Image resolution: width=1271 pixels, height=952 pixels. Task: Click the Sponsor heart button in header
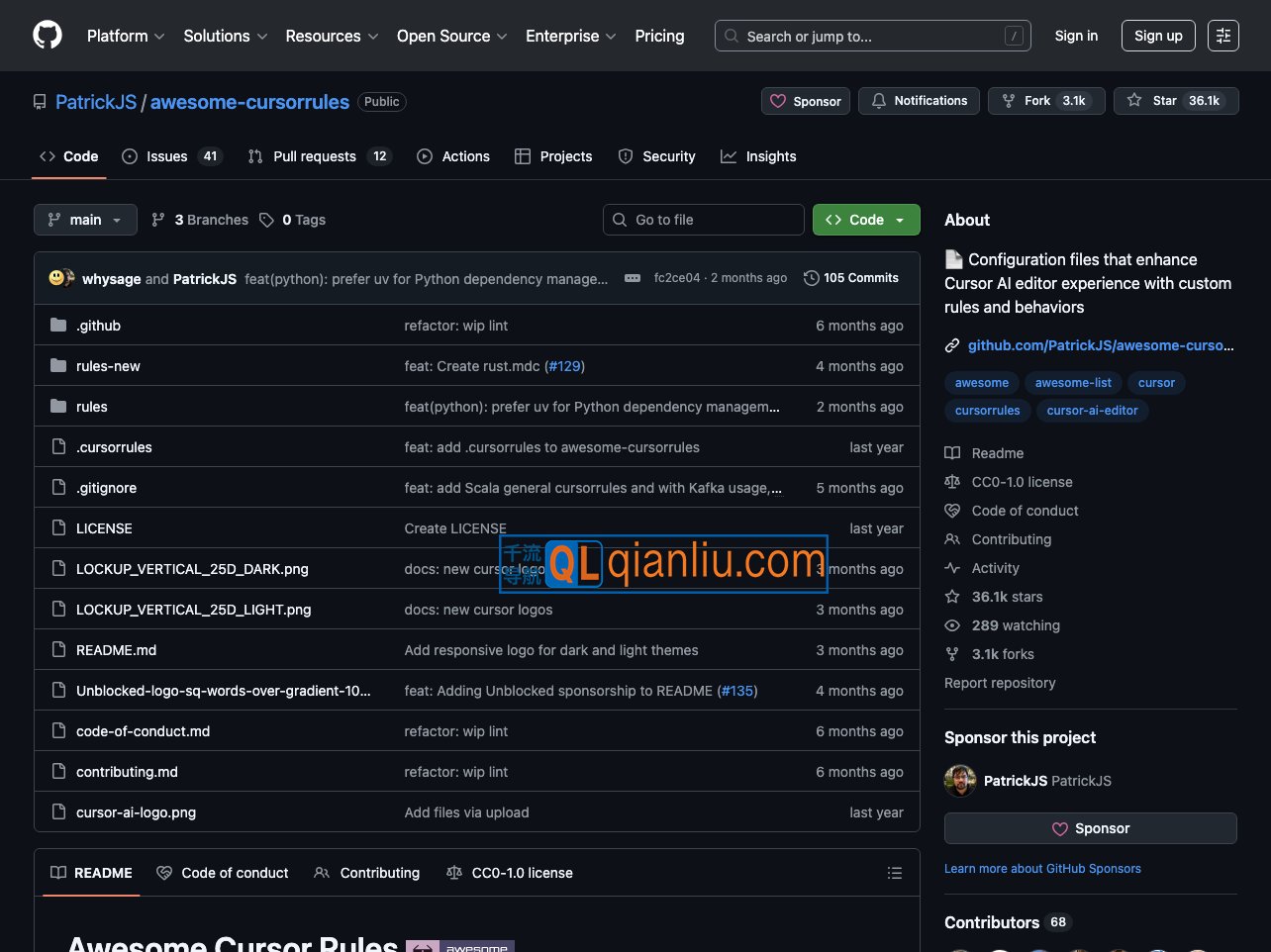[x=805, y=101]
